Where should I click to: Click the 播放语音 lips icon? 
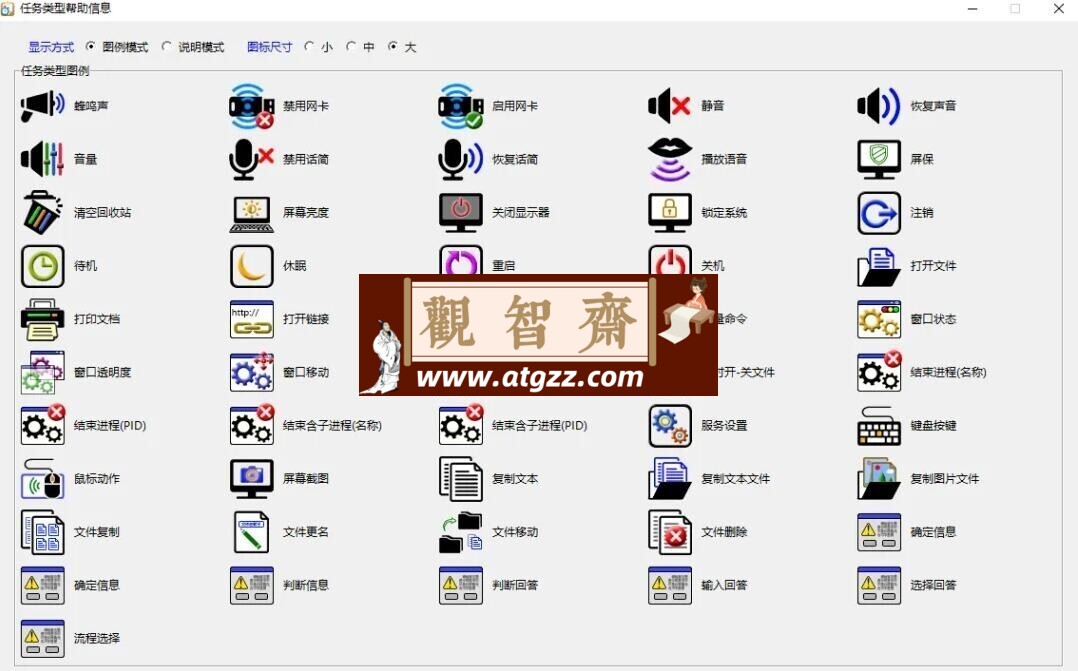click(x=670, y=159)
